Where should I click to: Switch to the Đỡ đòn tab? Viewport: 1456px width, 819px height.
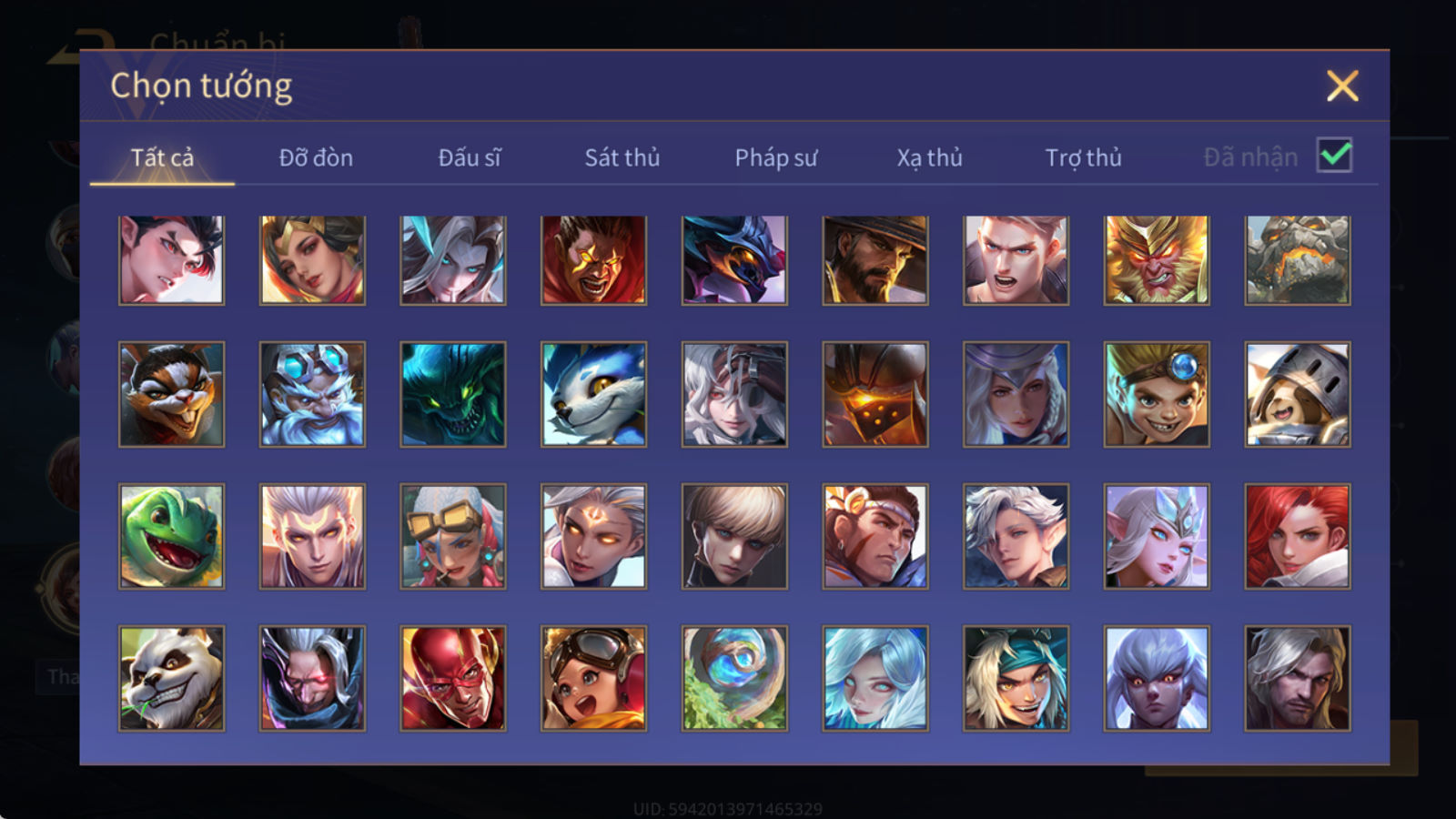(316, 157)
